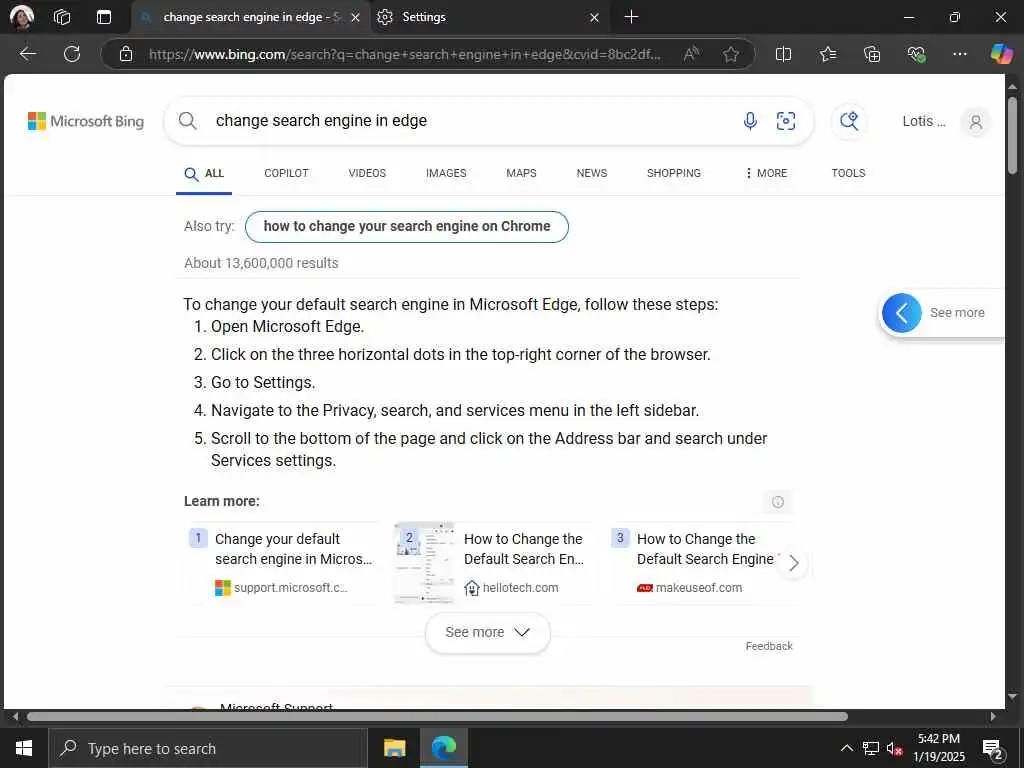This screenshot has height=768, width=1024.
Task: Click the answer info icon by Learn more
Action: pos(777,502)
